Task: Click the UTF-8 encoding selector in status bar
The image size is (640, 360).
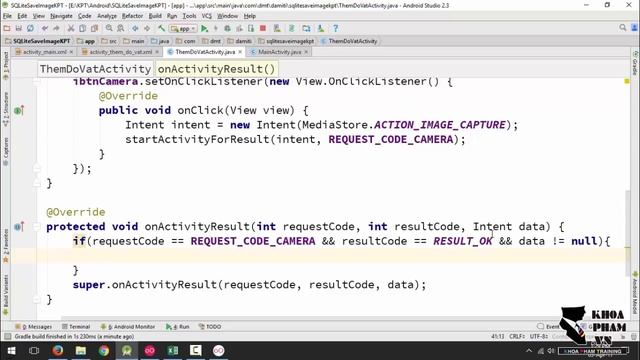Action: [x=539, y=336]
